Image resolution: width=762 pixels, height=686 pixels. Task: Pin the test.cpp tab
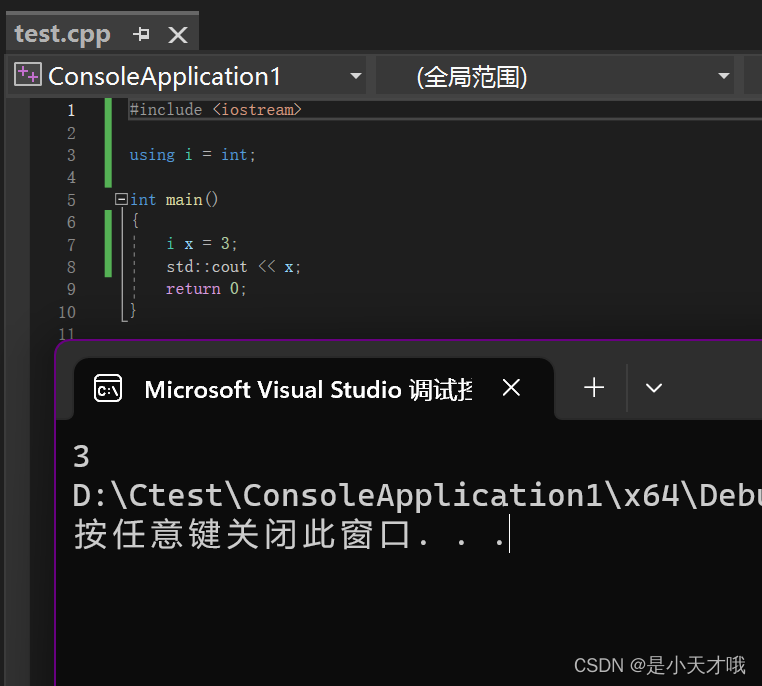(141, 34)
